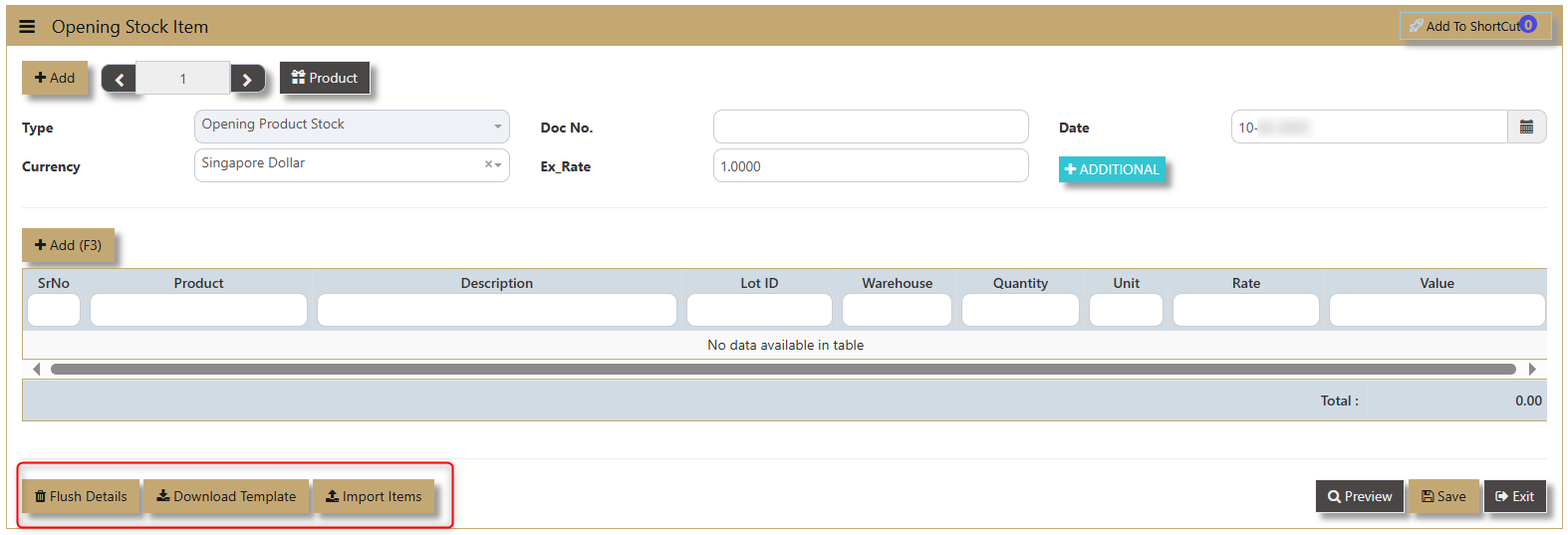Click Flush Details button
The height and width of the screenshot is (535, 1568).
coord(81,496)
